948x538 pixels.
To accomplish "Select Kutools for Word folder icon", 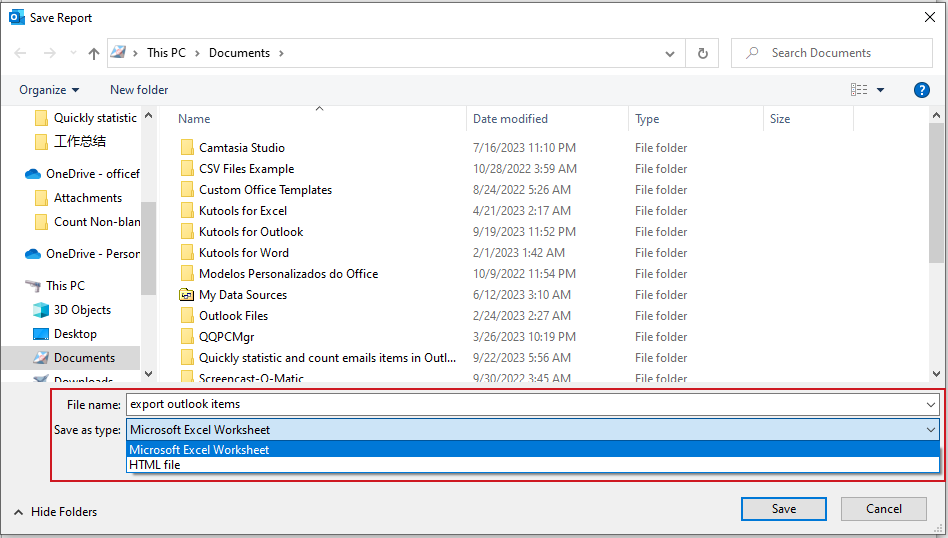I will coord(187,253).
